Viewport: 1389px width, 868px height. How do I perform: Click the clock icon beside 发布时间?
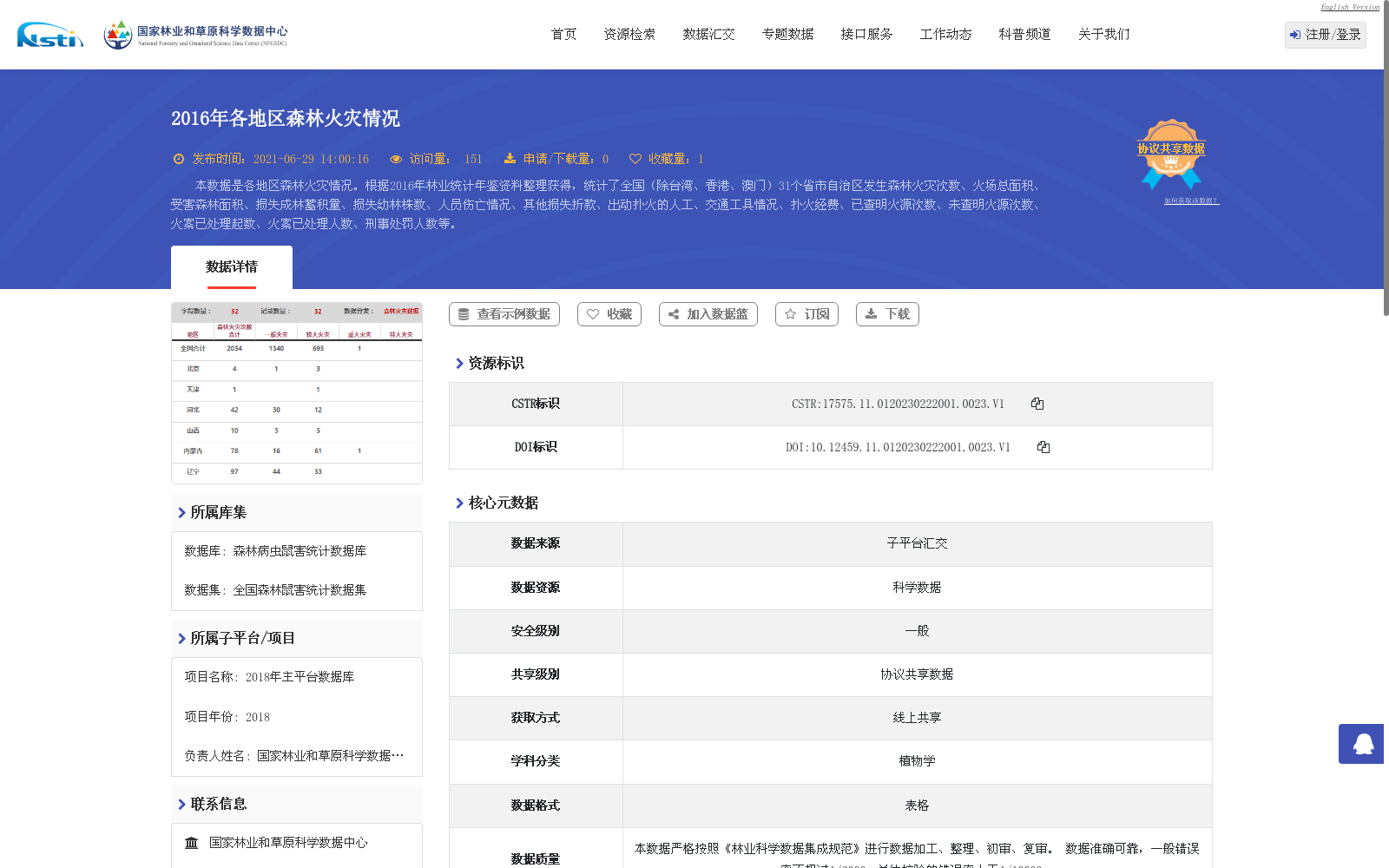click(179, 159)
